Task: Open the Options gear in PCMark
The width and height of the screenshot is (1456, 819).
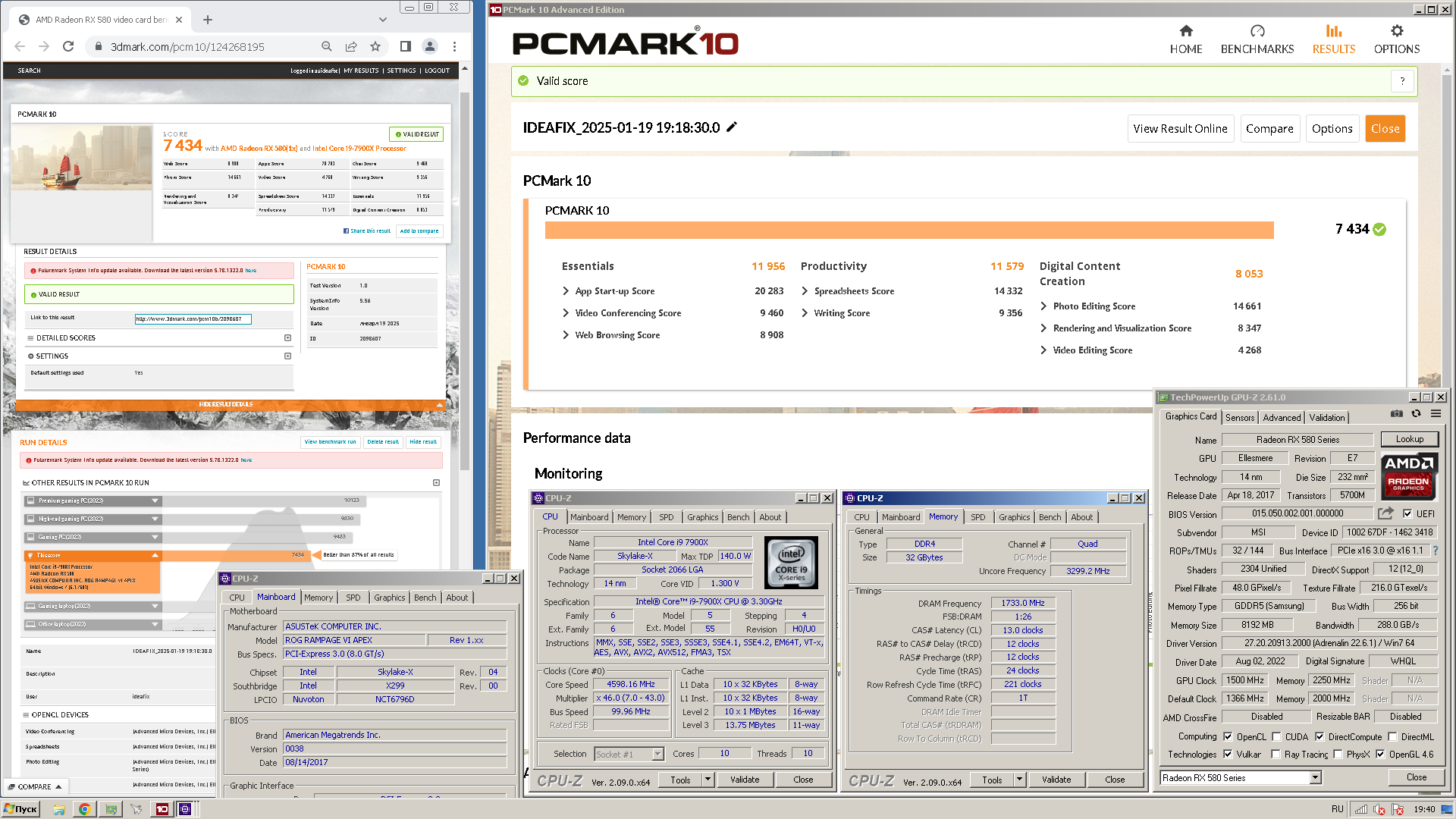Action: (x=1397, y=31)
